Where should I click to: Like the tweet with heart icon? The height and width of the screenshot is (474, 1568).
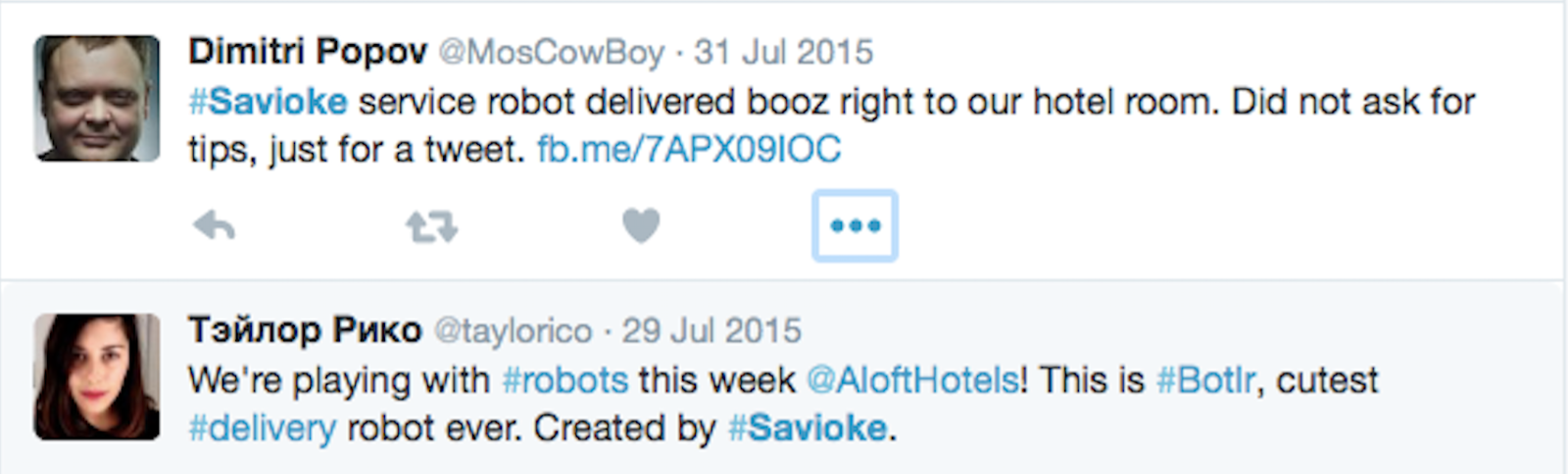coord(641,226)
